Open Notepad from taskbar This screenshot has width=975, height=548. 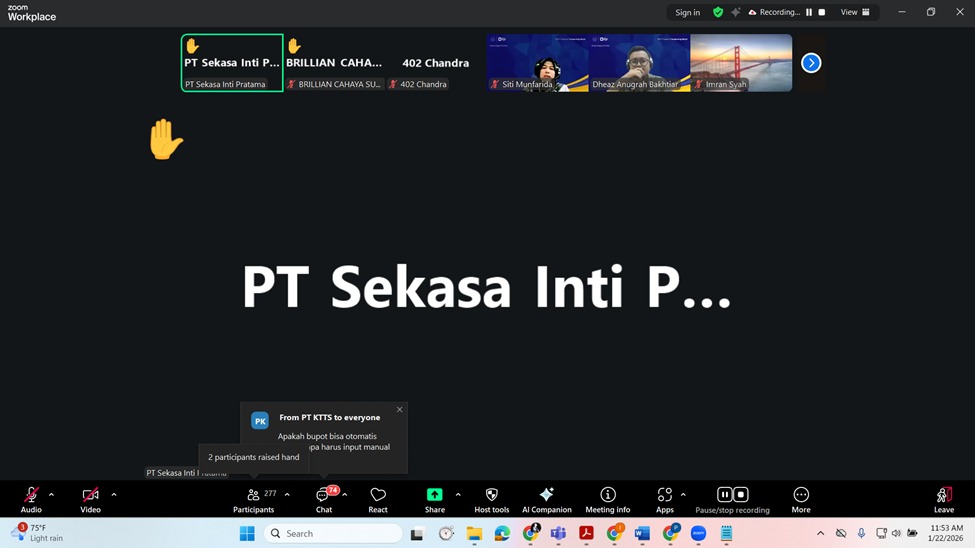tap(726, 534)
